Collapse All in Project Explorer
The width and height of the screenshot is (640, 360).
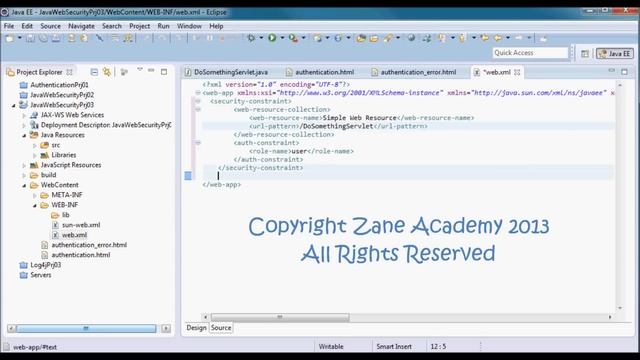click(94, 72)
